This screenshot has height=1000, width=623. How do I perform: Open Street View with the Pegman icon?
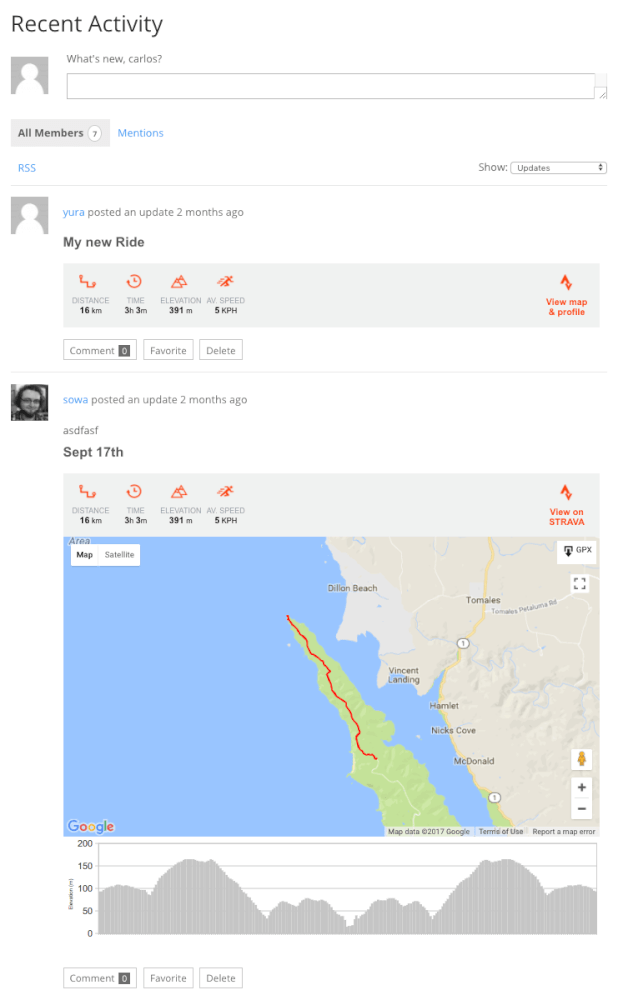[x=581, y=759]
